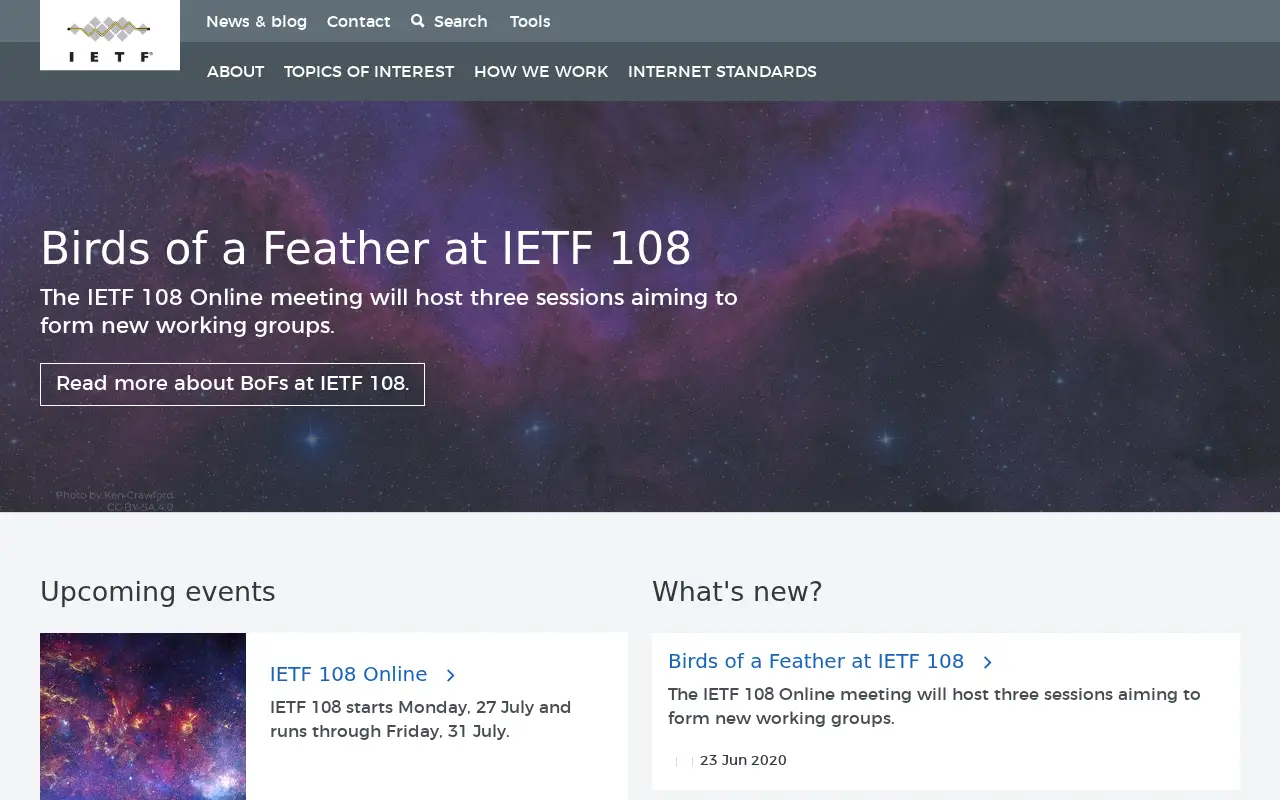1280x800 pixels.
Task: Click the search magnifier icon
Action: coord(418,21)
